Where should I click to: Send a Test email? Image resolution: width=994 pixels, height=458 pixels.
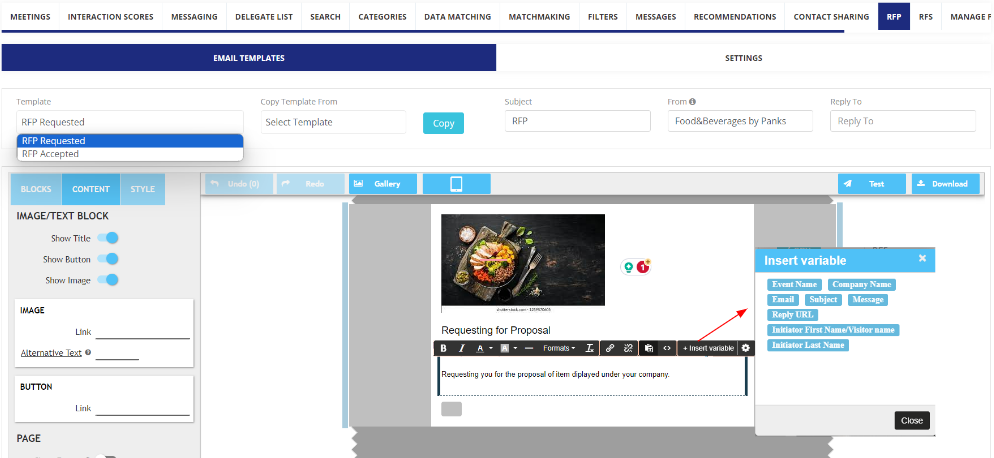872,184
